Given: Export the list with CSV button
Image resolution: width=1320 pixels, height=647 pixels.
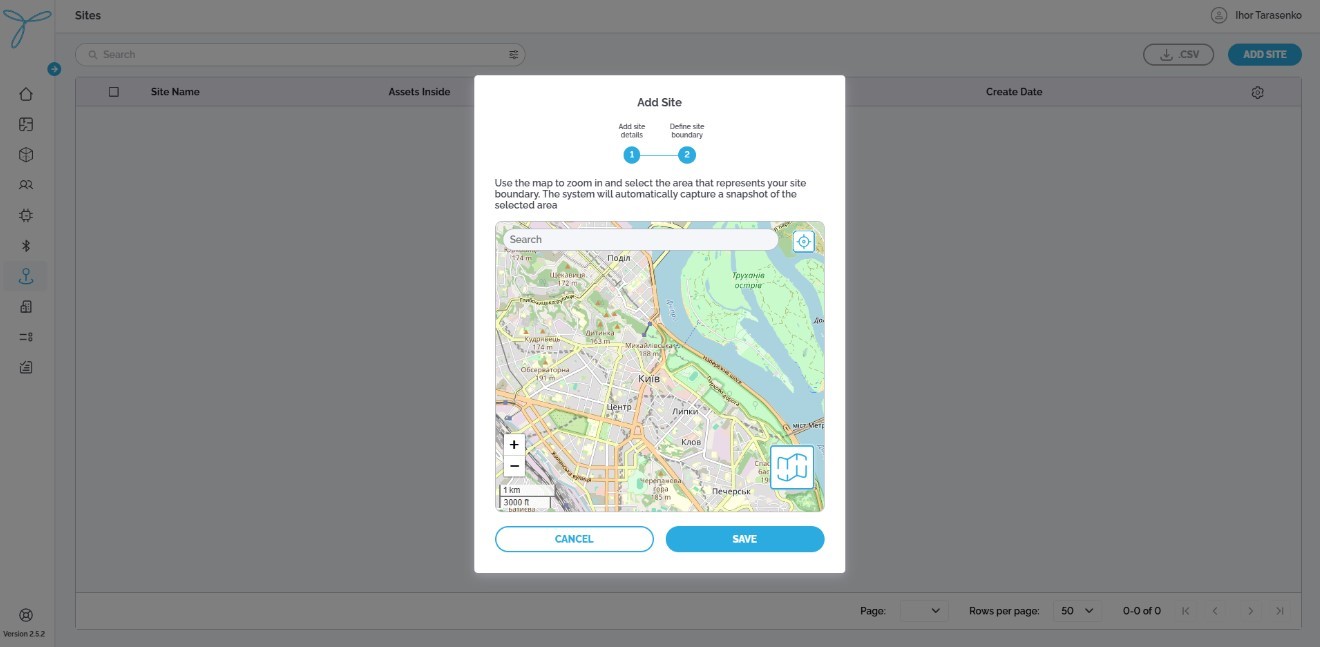Looking at the screenshot, I should (x=1178, y=54).
